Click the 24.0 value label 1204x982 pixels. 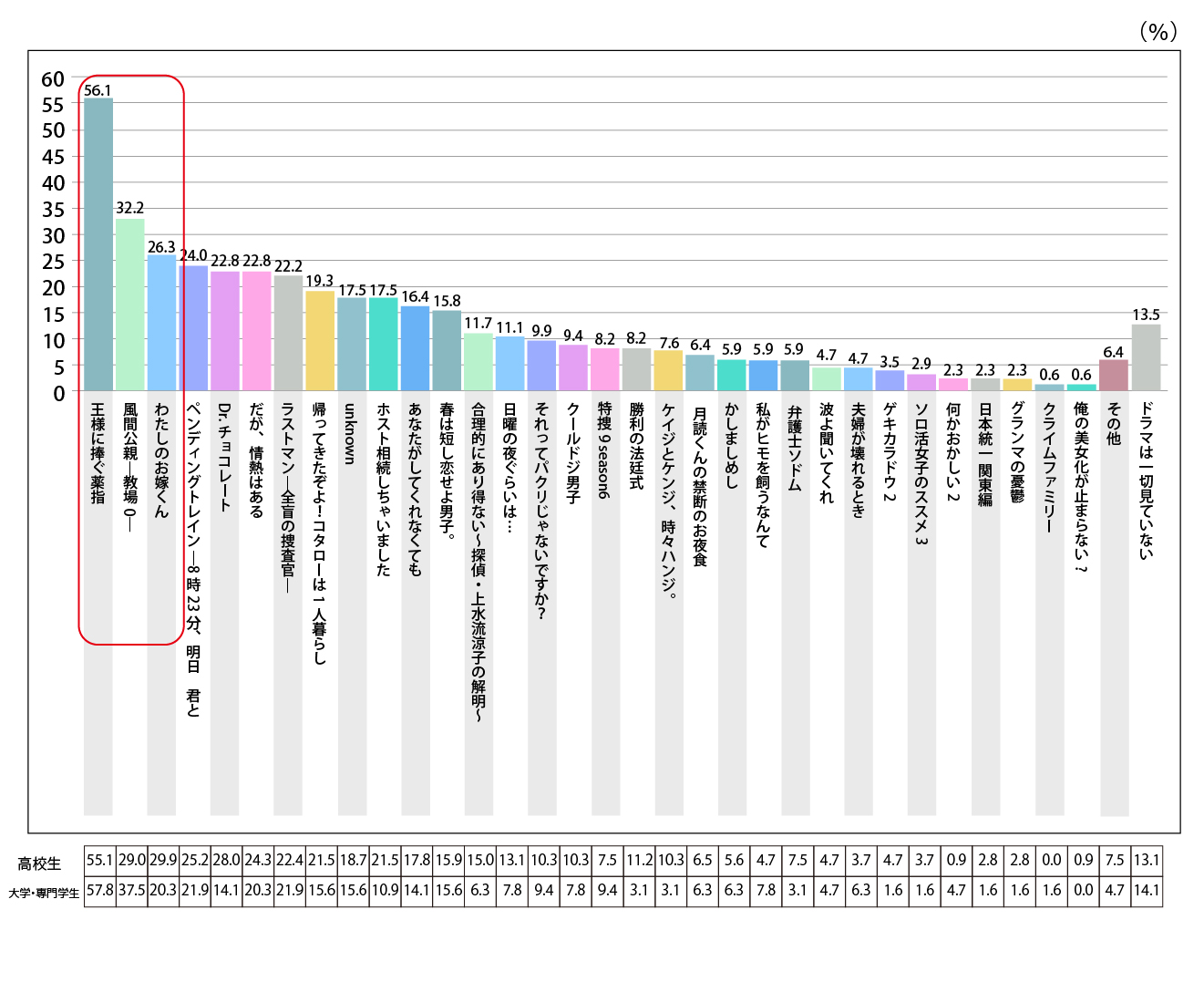[193, 256]
